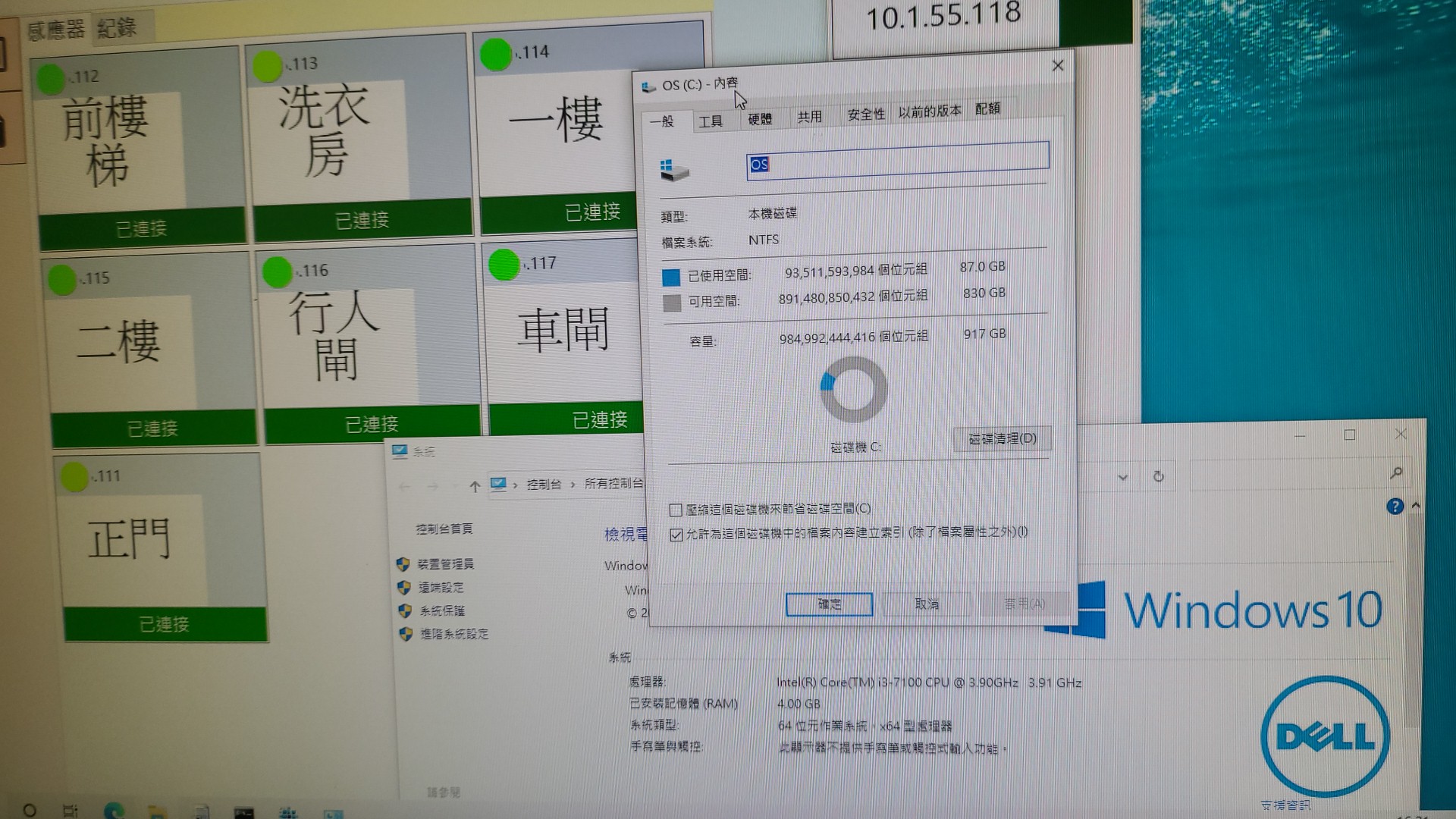The width and height of the screenshot is (1456, 819).
Task: Click the search magnifier in Control Panel
Action: click(1396, 473)
